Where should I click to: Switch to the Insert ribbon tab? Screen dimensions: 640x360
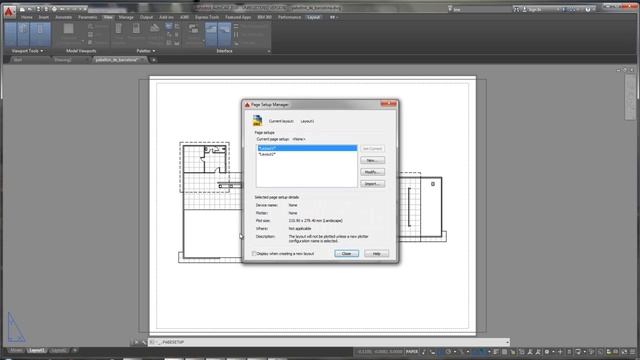44,17
